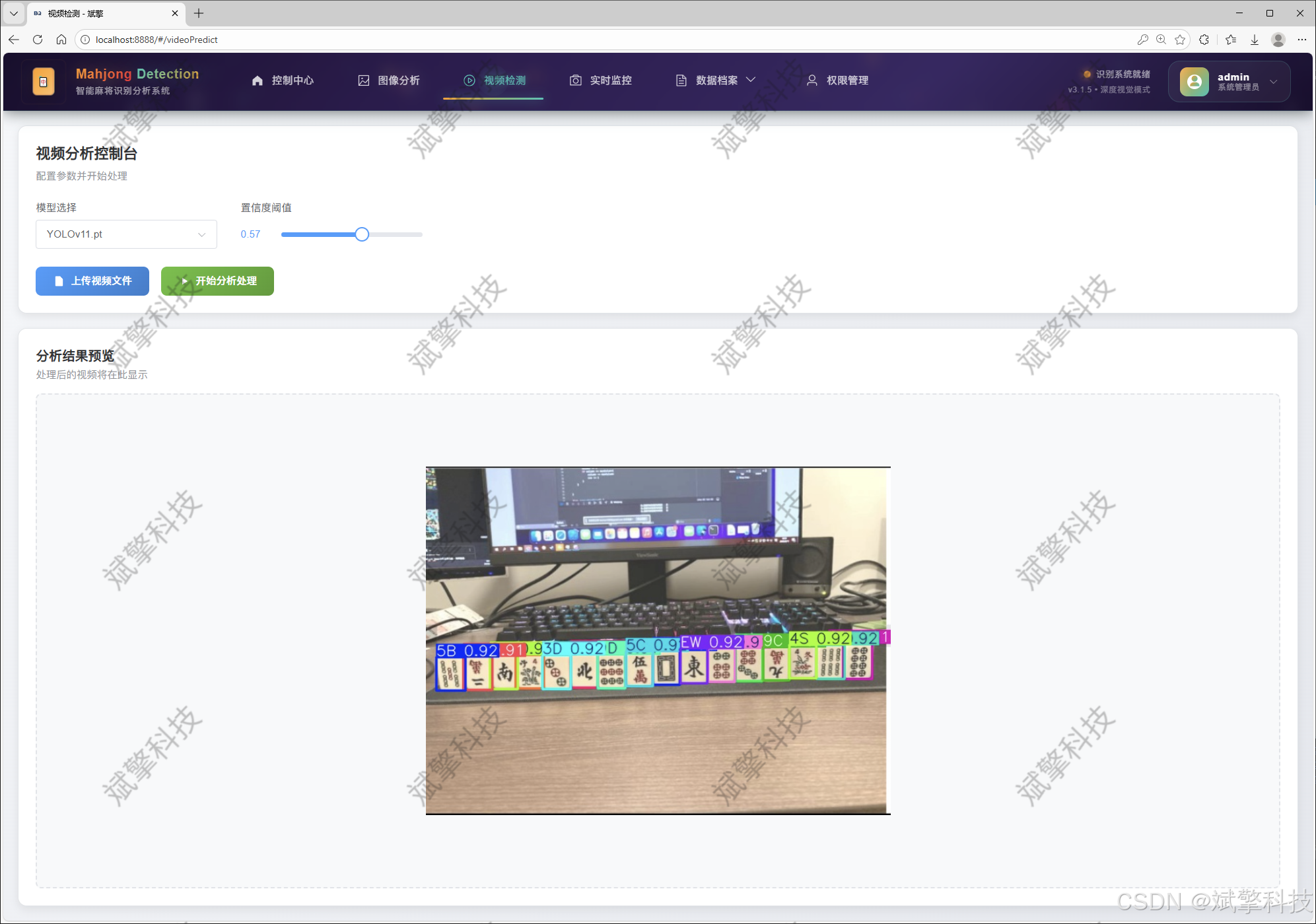Expand the 数据档案 menu chevron
Screen dimensions: 1316x924
pyautogui.click(x=751, y=80)
